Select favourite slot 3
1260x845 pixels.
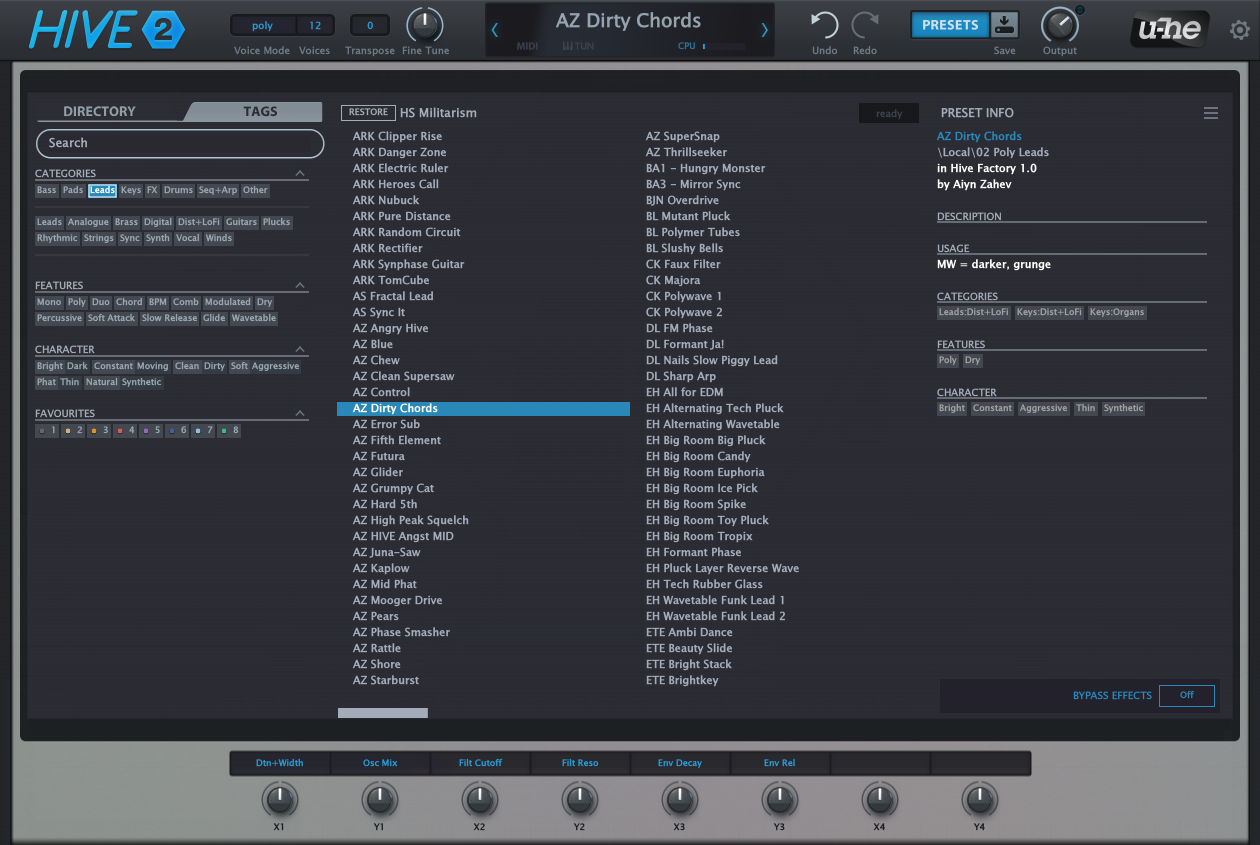(x=99, y=430)
